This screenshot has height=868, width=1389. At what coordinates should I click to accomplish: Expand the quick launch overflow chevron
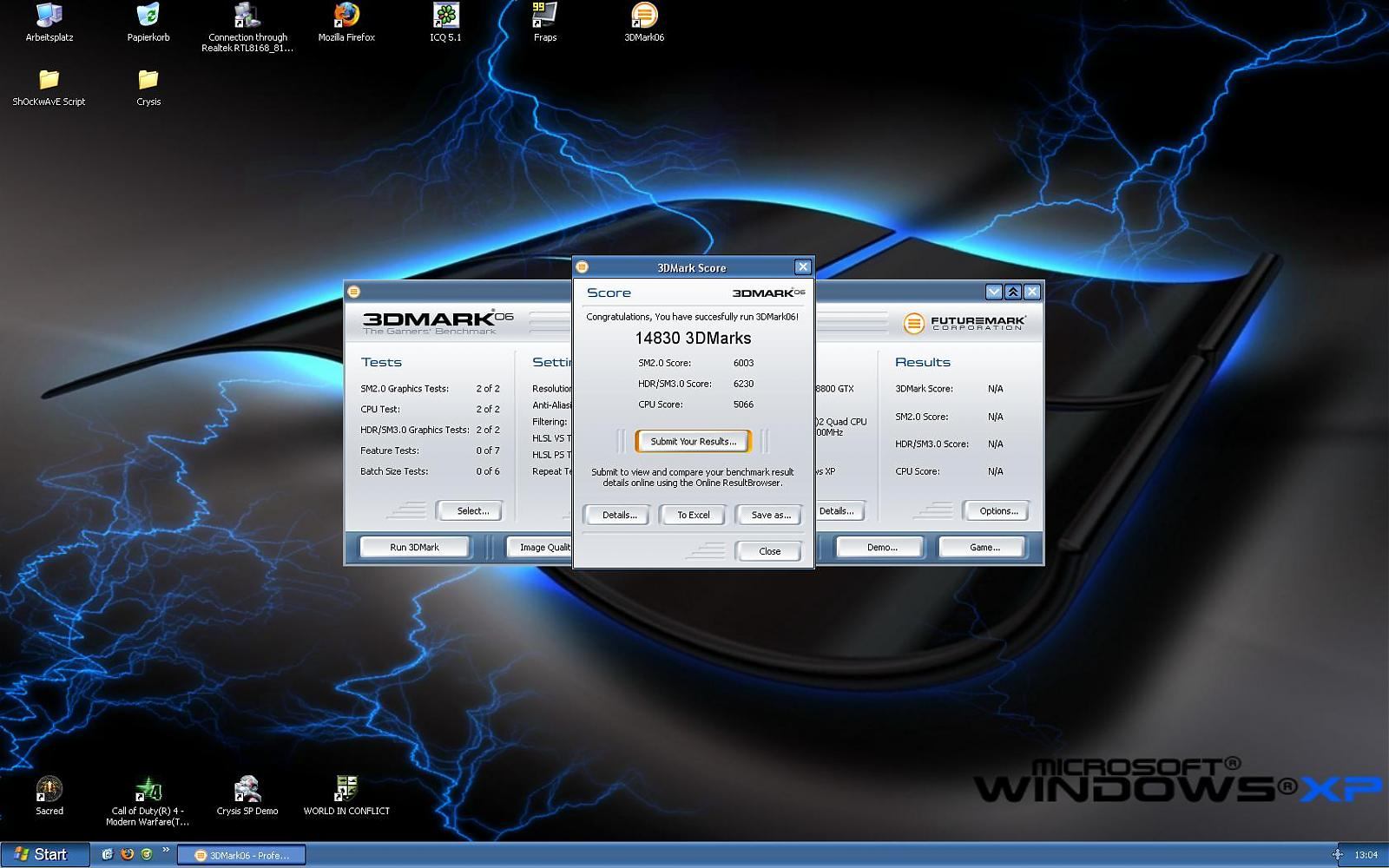click(165, 850)
